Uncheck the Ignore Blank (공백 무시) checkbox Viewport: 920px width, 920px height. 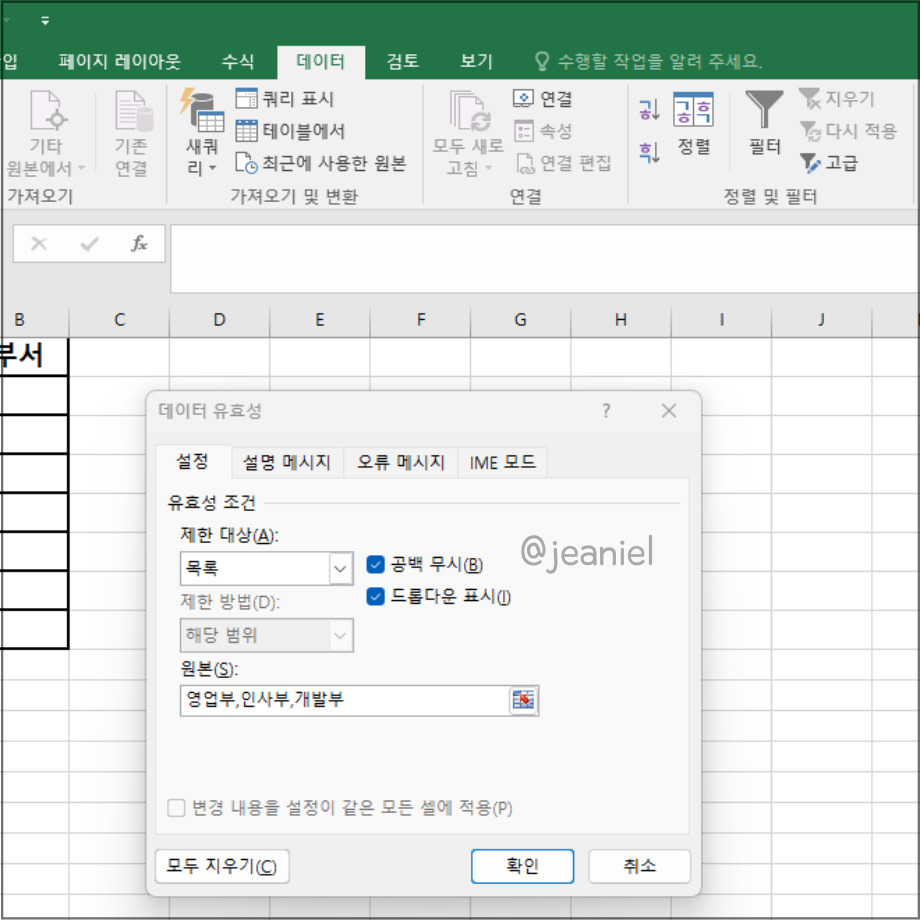377,564
